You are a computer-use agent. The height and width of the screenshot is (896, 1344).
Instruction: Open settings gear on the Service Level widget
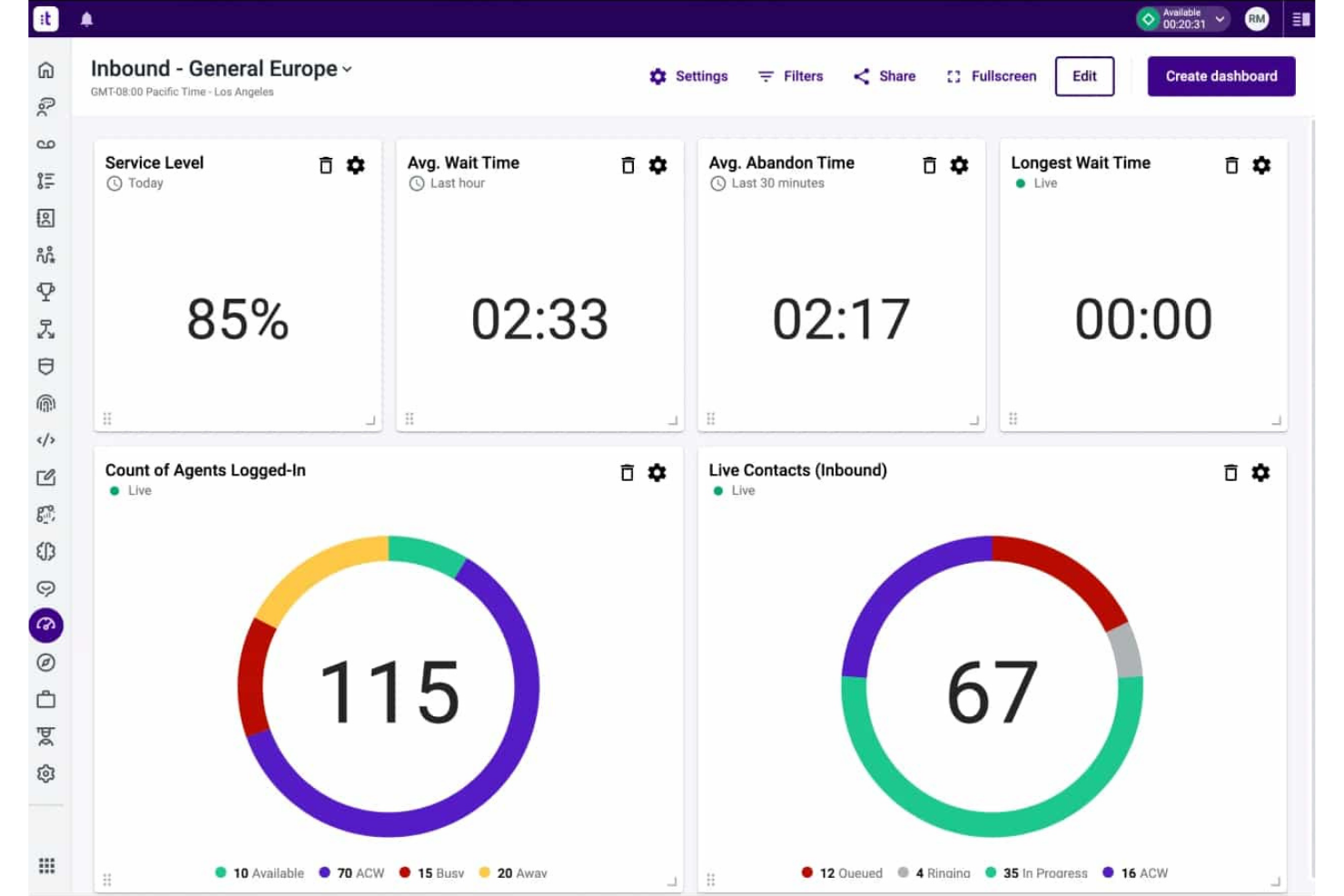point(356,165)
